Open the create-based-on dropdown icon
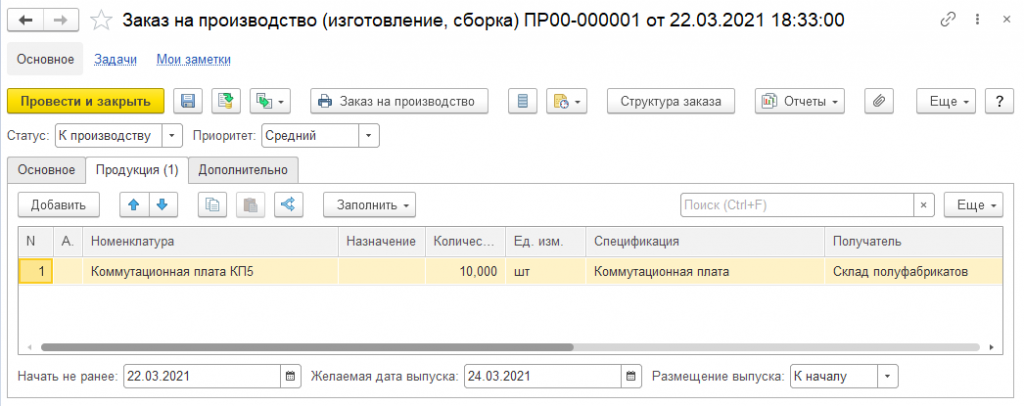Screen dimensions: 1024x406 point(270,101)
